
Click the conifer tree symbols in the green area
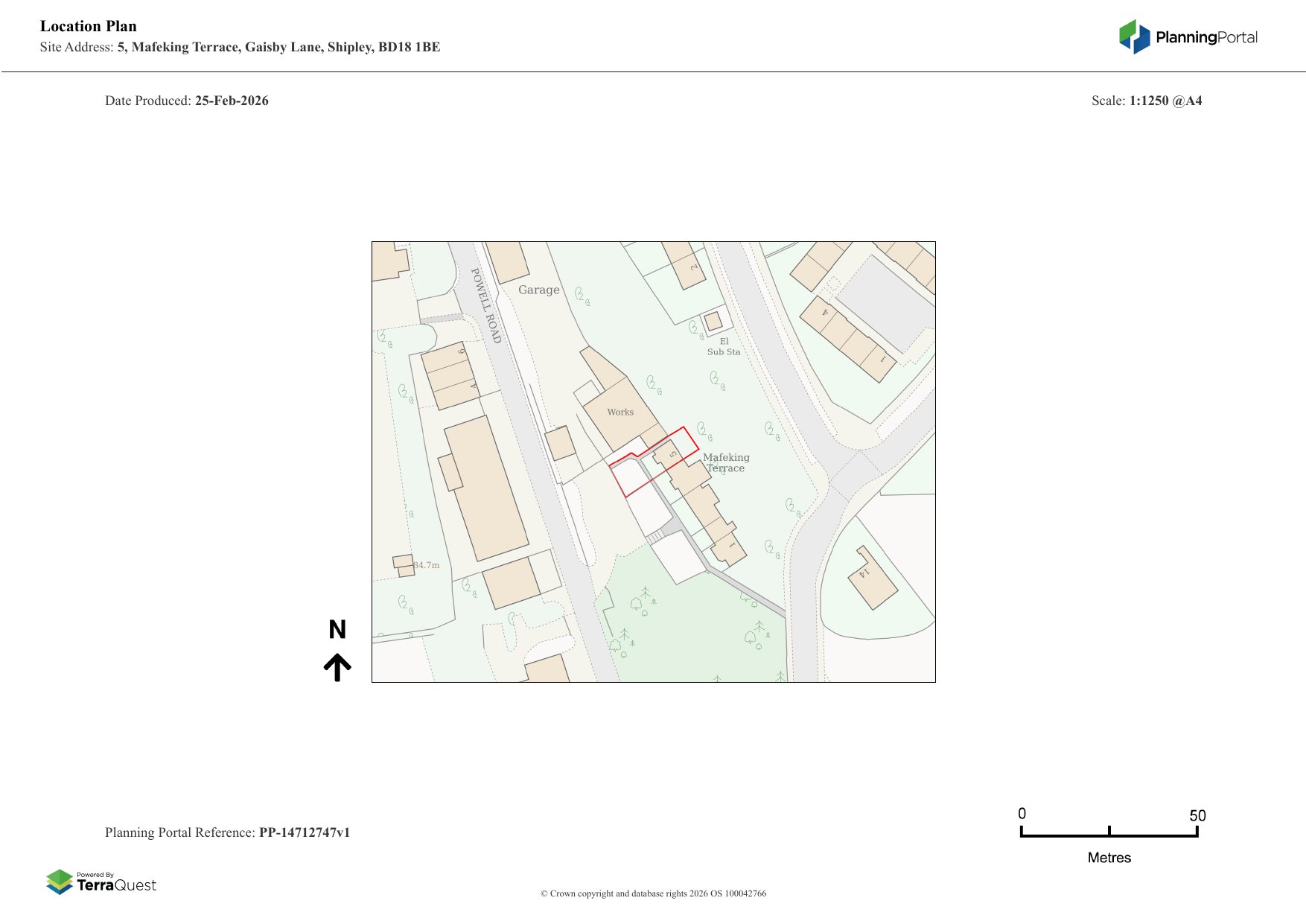[642, 599]
